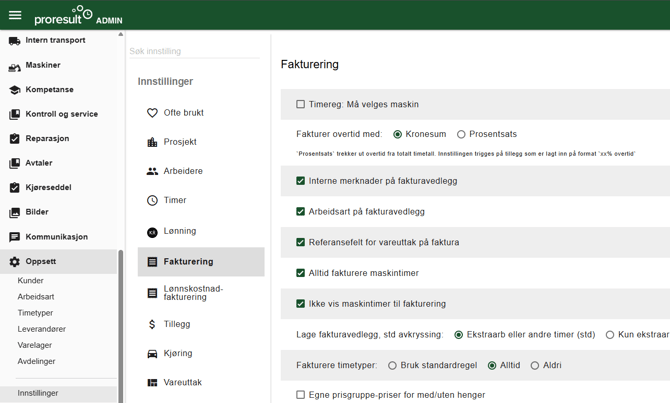Open Timetyper under Oppsett
Screen dimensions: 670x403
click(x=35, y=313)
